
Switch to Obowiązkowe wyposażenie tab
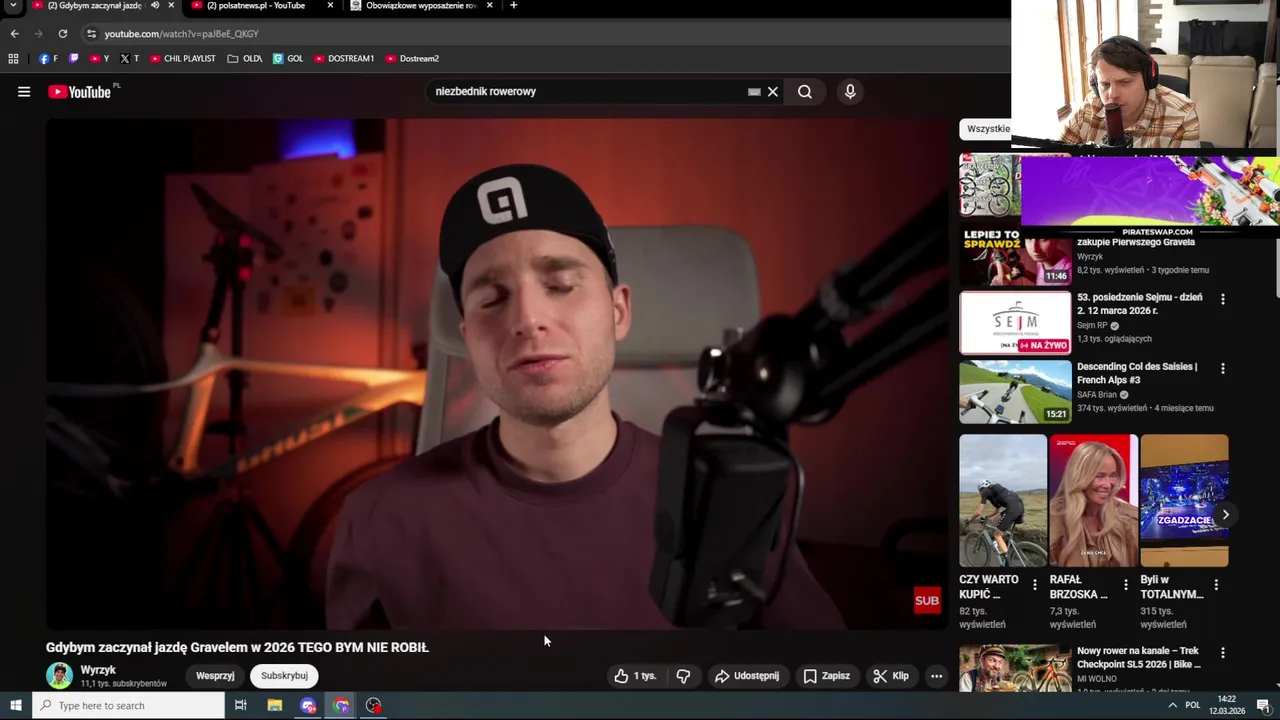pyautogui.click(x=421, y=6)
